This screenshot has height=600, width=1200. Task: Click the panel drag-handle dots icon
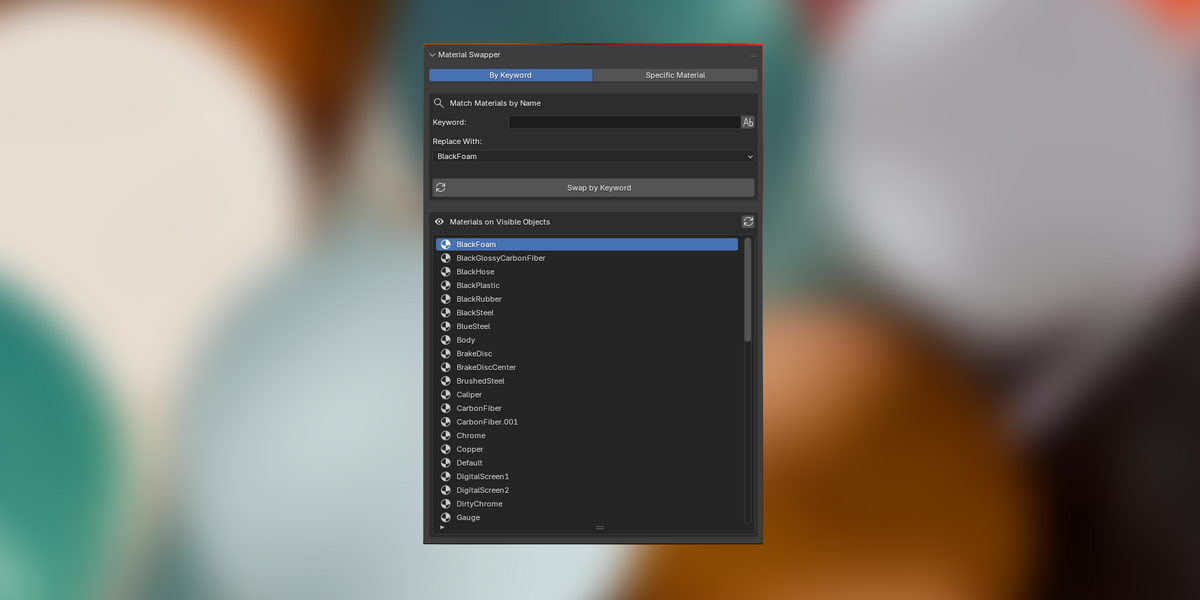click(753, 55)
